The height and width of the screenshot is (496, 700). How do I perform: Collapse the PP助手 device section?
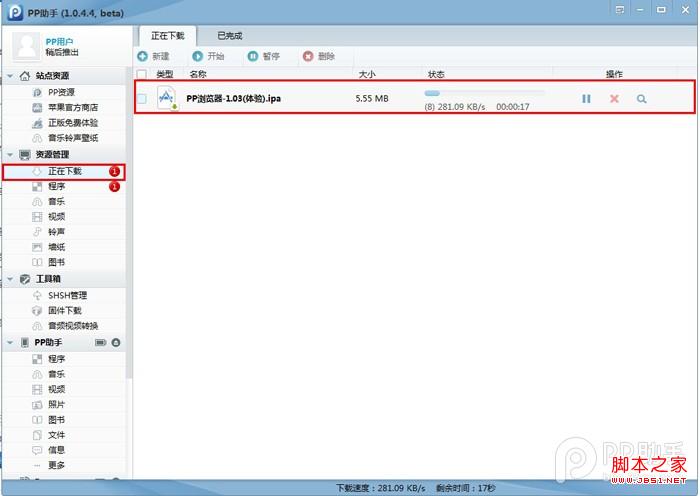click(x=10, y=342)
